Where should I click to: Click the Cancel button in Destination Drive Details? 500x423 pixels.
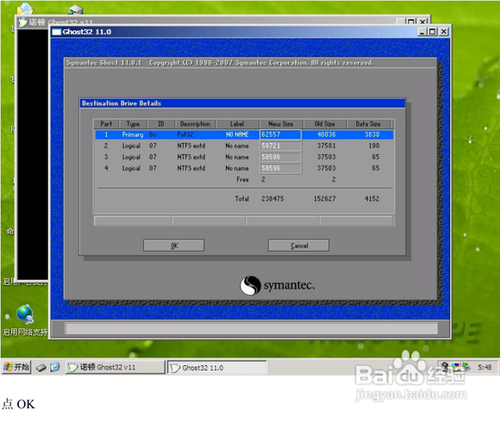(299, 245)
